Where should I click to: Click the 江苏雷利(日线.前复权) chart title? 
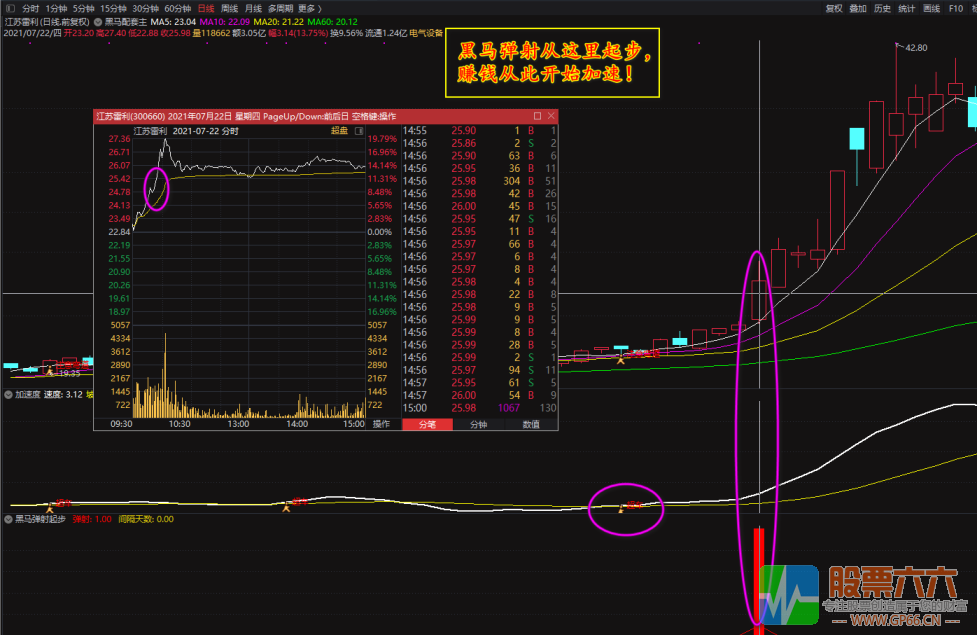pos(47,22)
